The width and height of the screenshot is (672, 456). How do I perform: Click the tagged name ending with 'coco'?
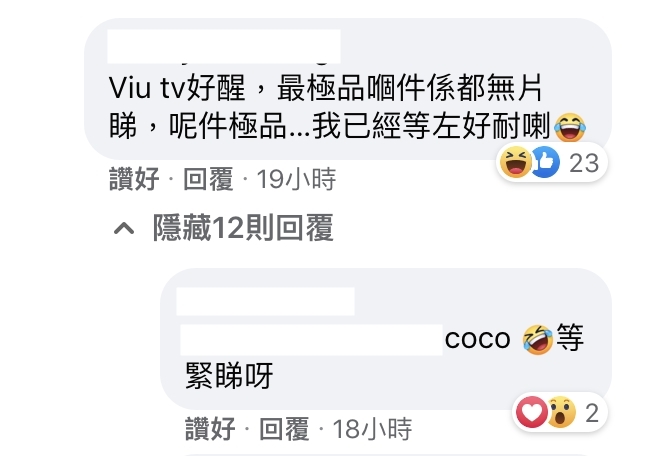(345, 339)
